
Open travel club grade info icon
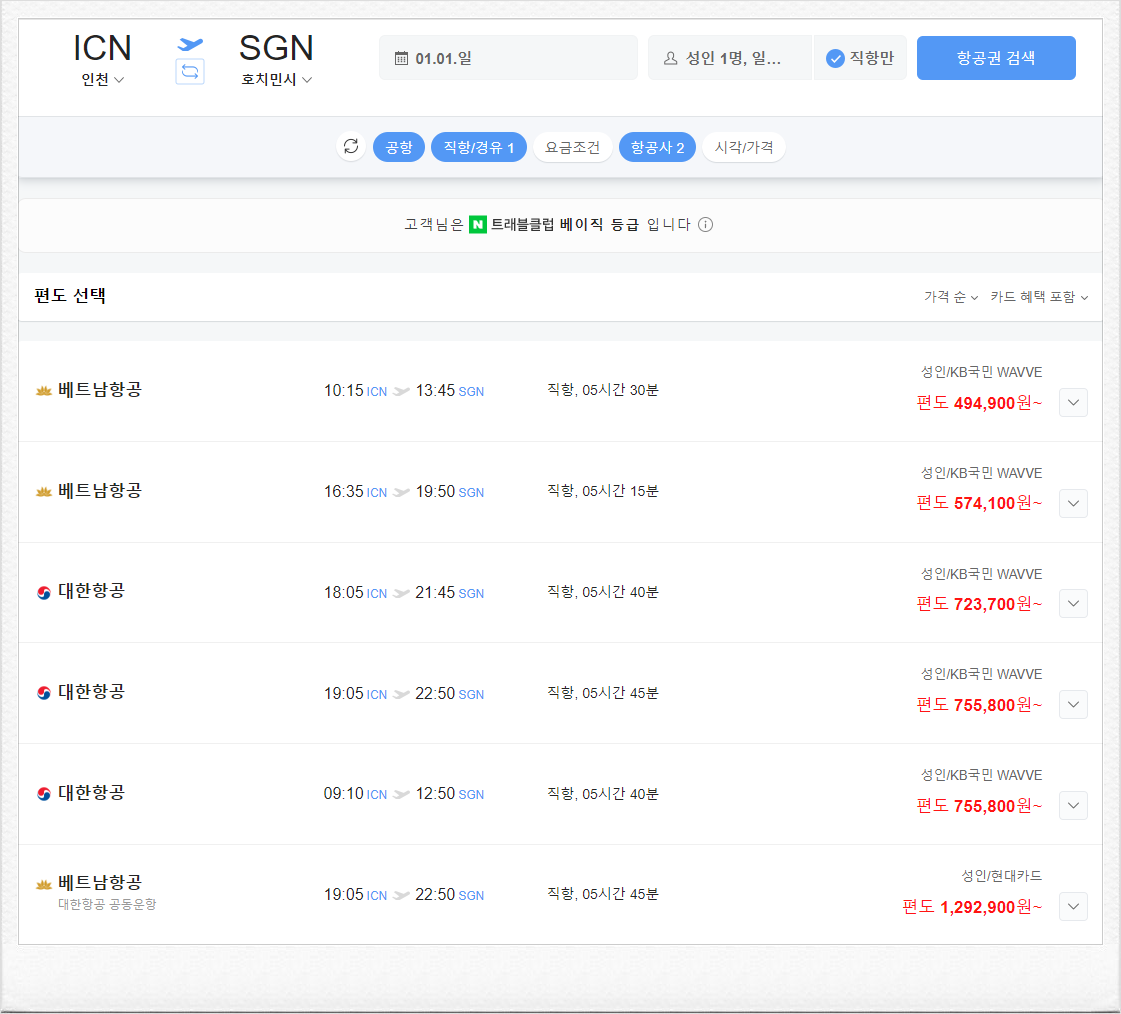coord(706,225)
